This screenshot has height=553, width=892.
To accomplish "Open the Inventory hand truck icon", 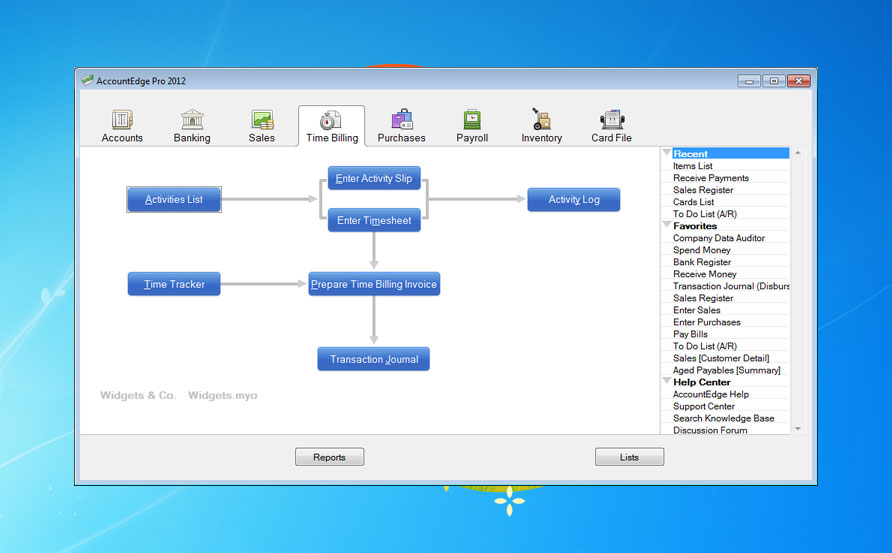I will tap(541, 119).
